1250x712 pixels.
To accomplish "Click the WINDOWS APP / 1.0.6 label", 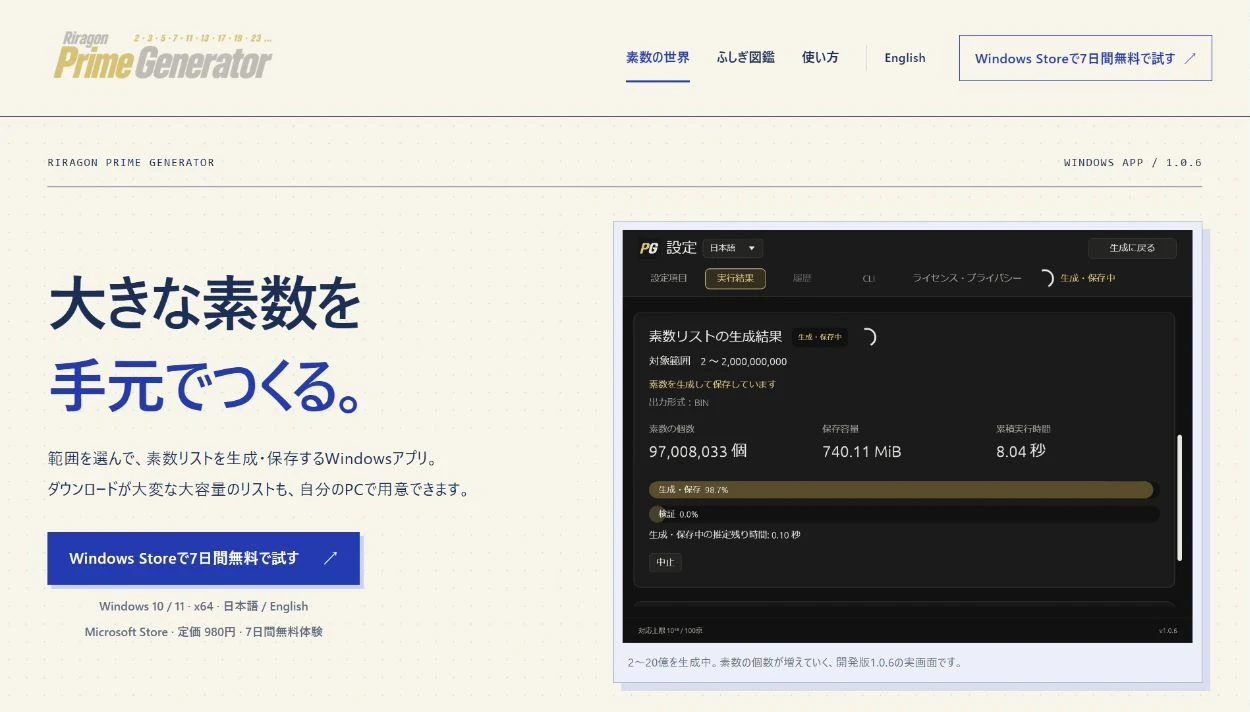I will pyautogui.click(x=1133, y=162).
